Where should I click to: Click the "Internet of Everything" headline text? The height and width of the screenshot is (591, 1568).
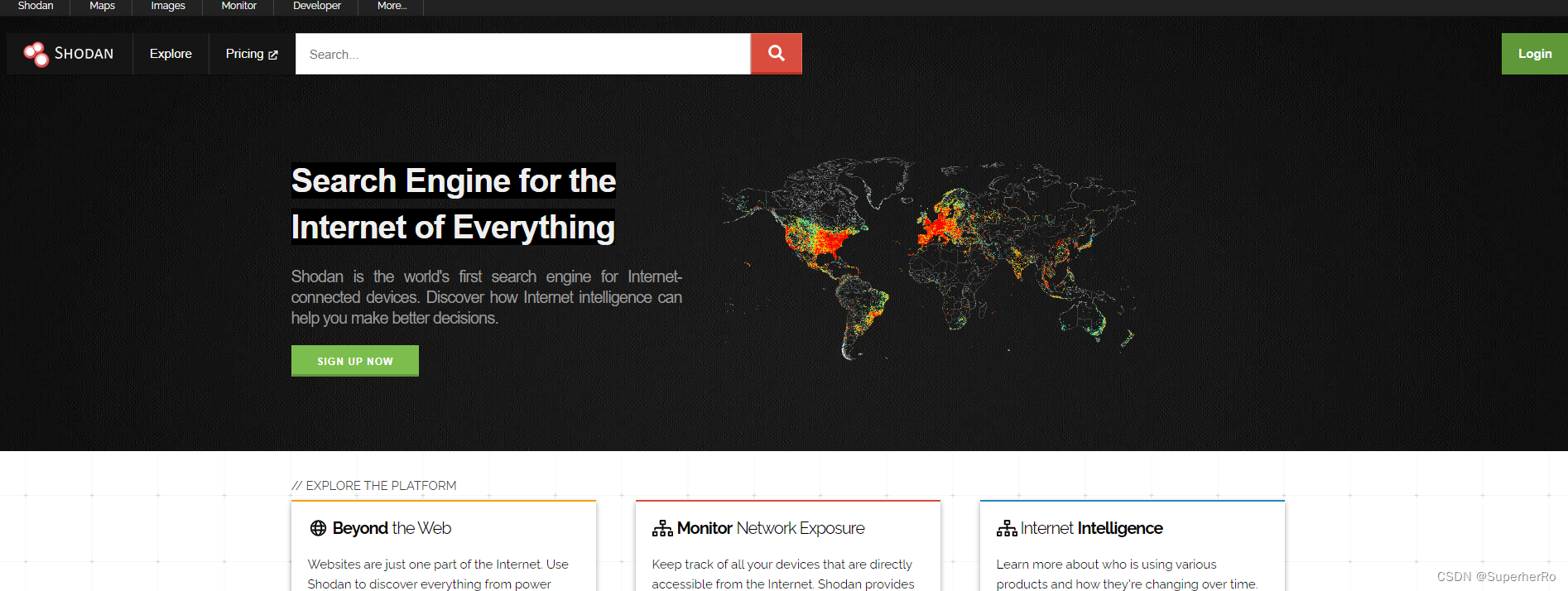coord(453,227)
